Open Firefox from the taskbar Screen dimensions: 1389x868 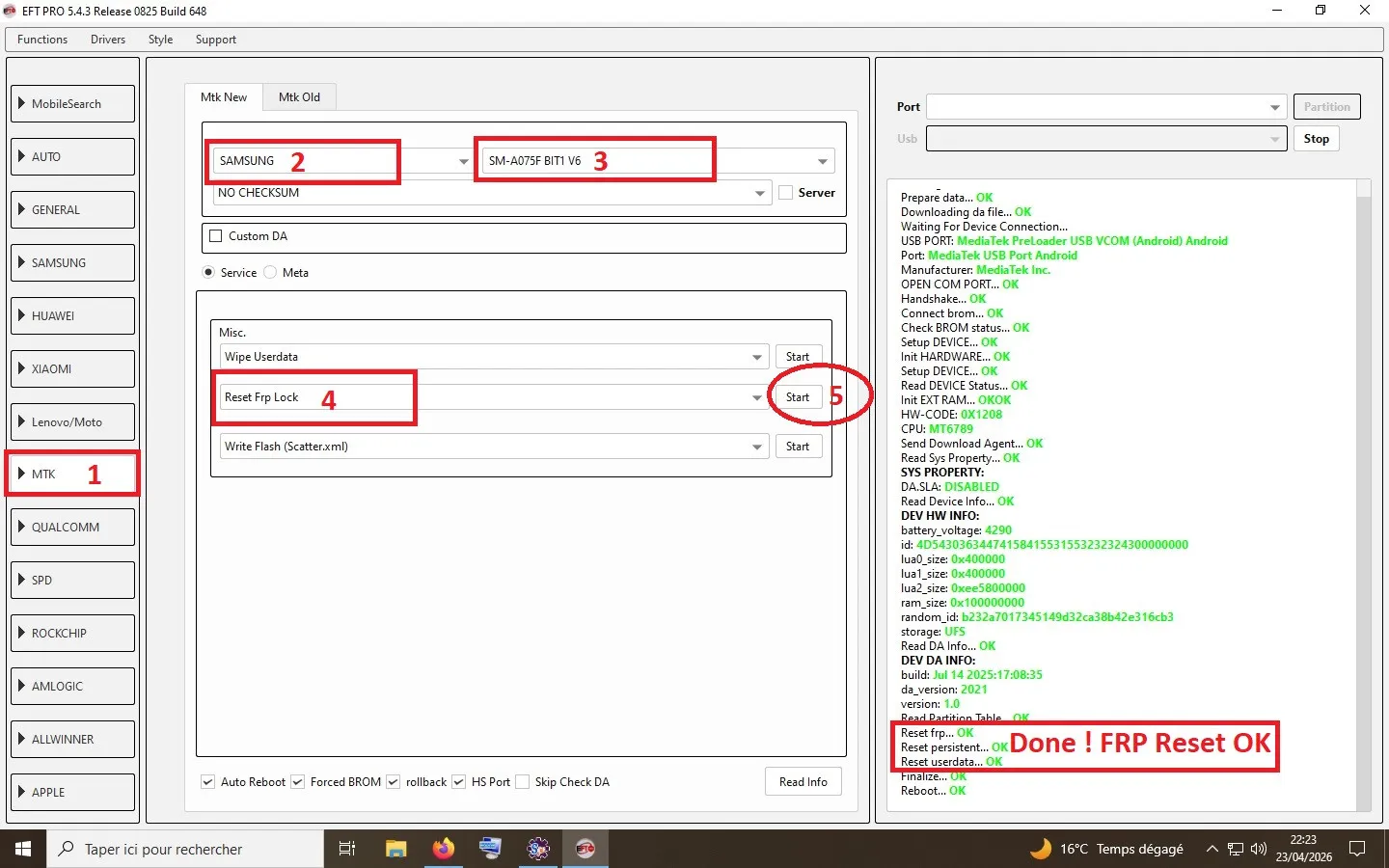443,849
